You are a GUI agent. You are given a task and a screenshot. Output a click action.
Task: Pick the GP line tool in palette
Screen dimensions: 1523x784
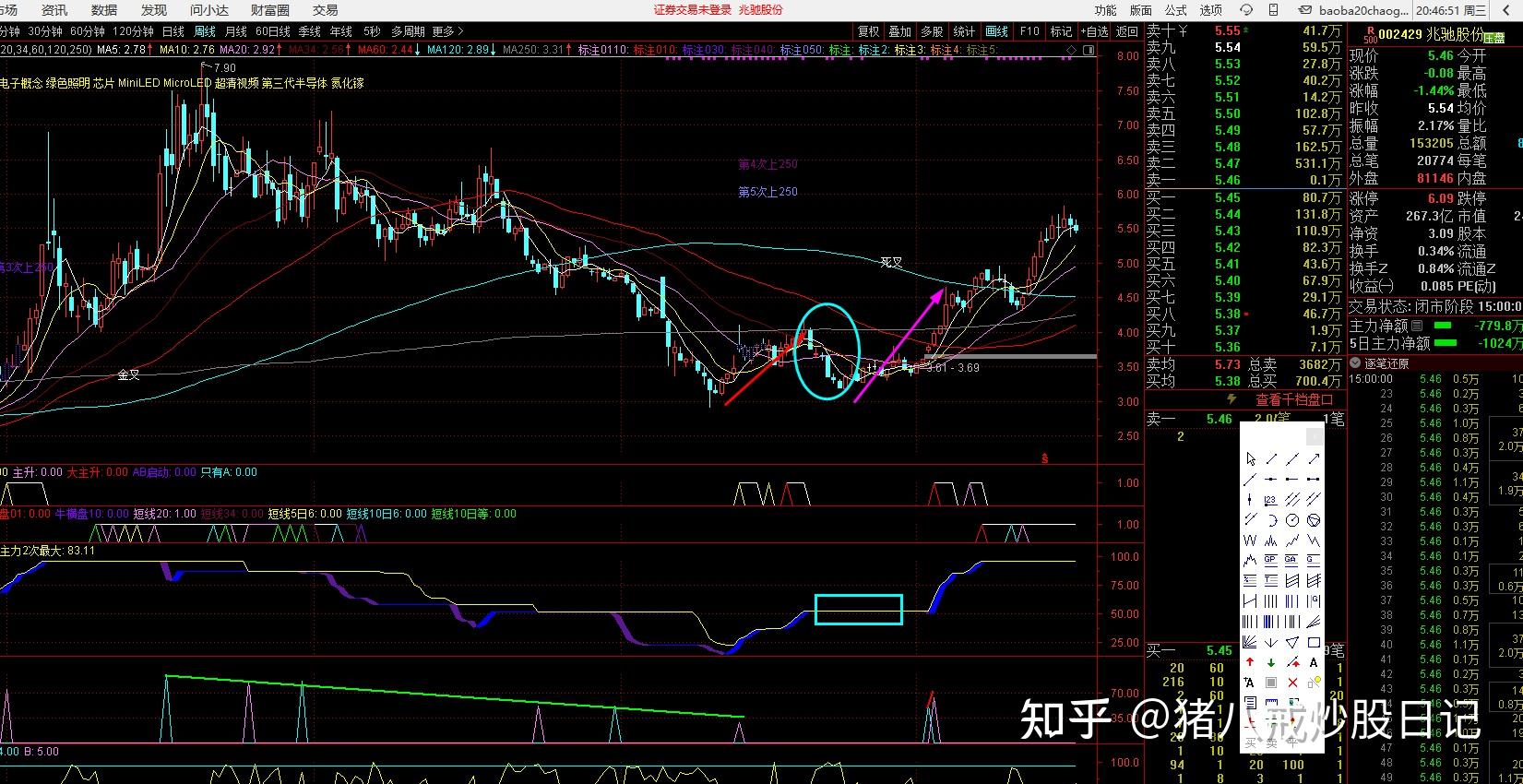coord(1271,560)
